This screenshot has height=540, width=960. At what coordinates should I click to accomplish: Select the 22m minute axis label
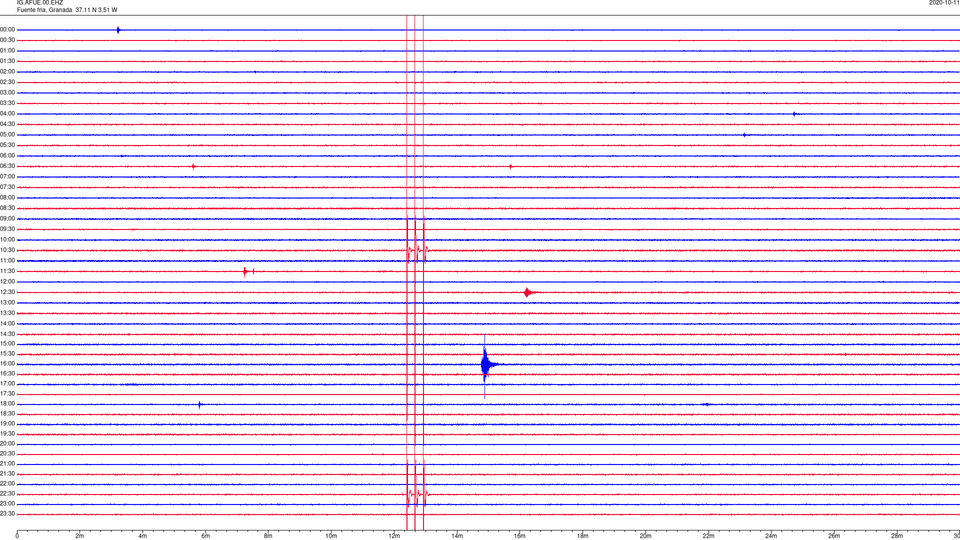click(708, 536)
